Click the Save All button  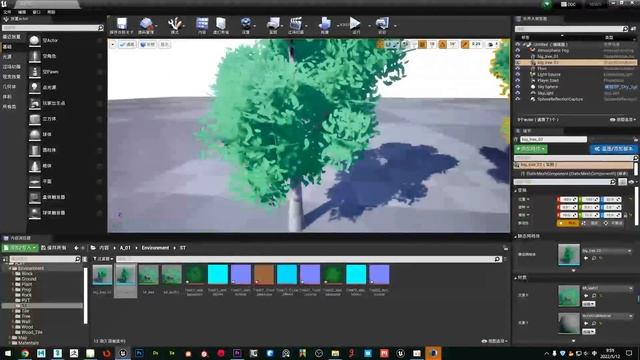coord(53,248)
